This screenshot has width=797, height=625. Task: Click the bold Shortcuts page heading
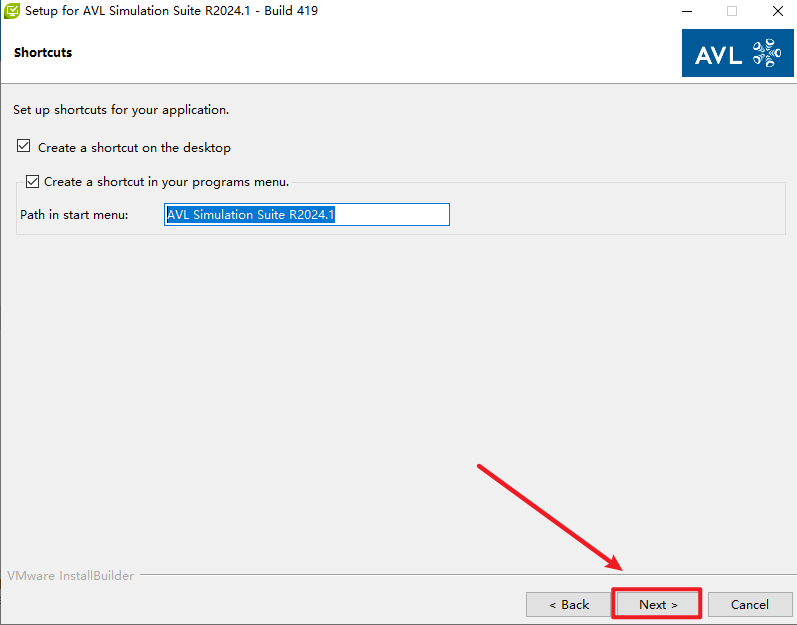click(43, 52)
